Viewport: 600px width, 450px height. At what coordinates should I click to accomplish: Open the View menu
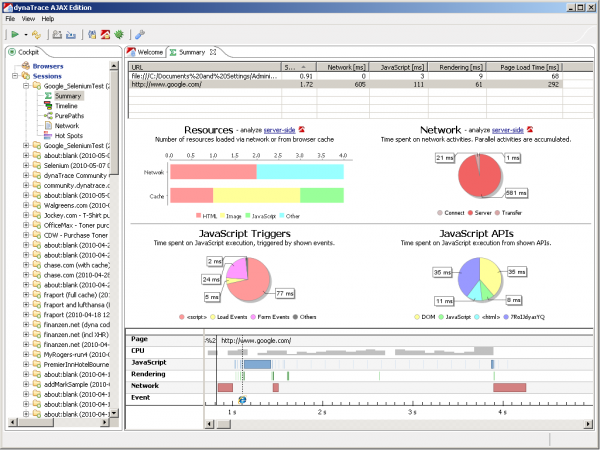(28, 19)
